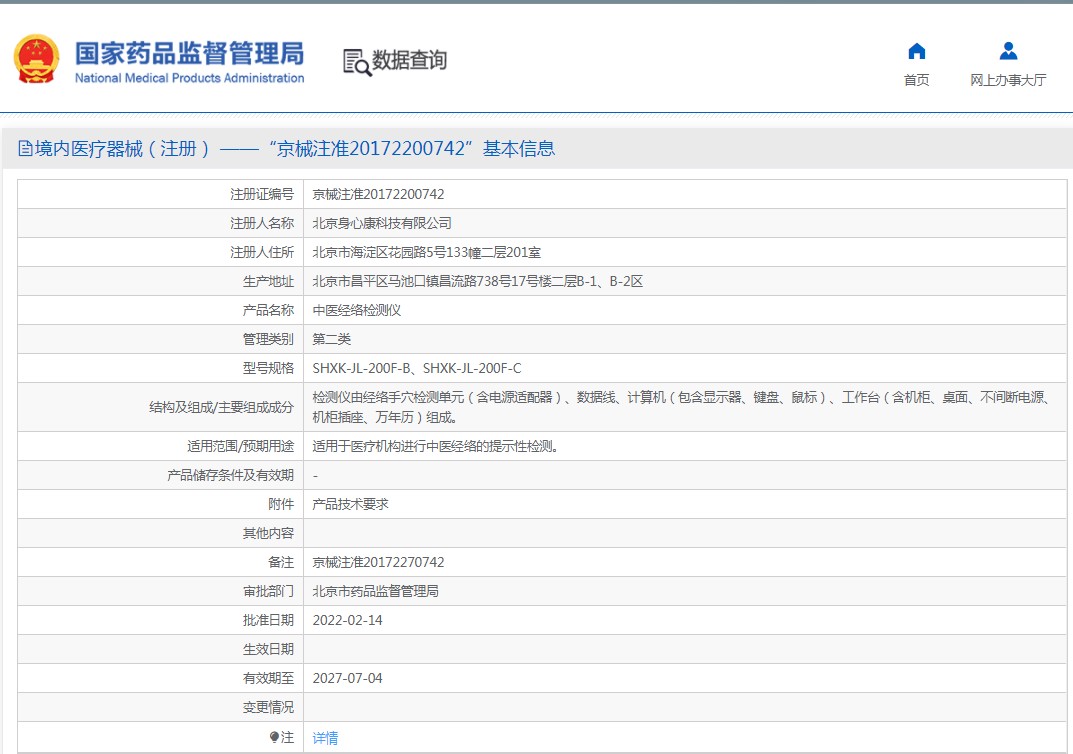The width and height of the screenshot is (1073, 754).
Task: Click the bulb icon next to 注
Action: (274, 737)
